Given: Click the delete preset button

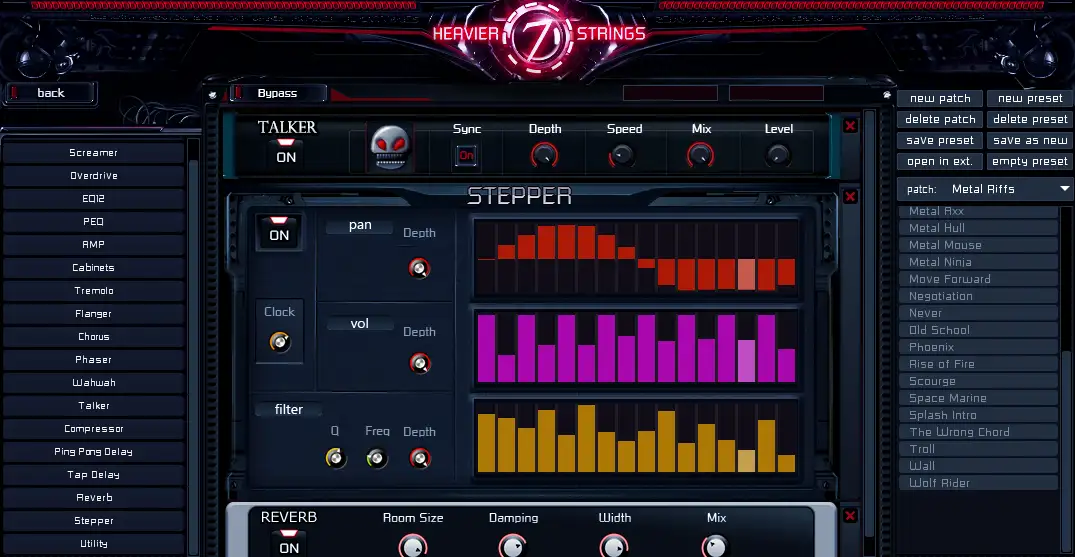Looking at the screenshot, I should tap(1030, 119).
